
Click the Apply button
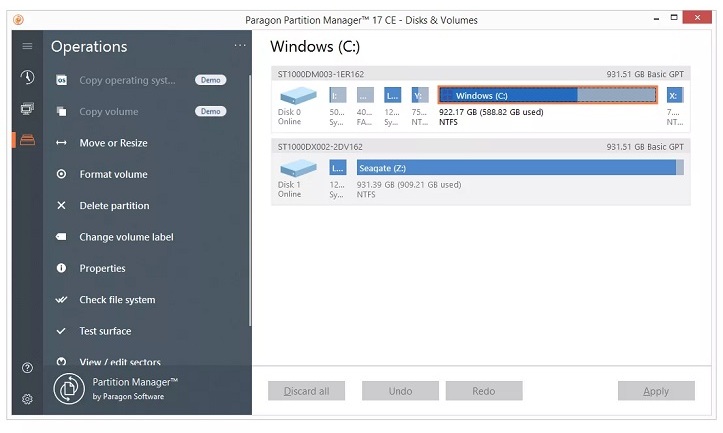tap(656, 391)
